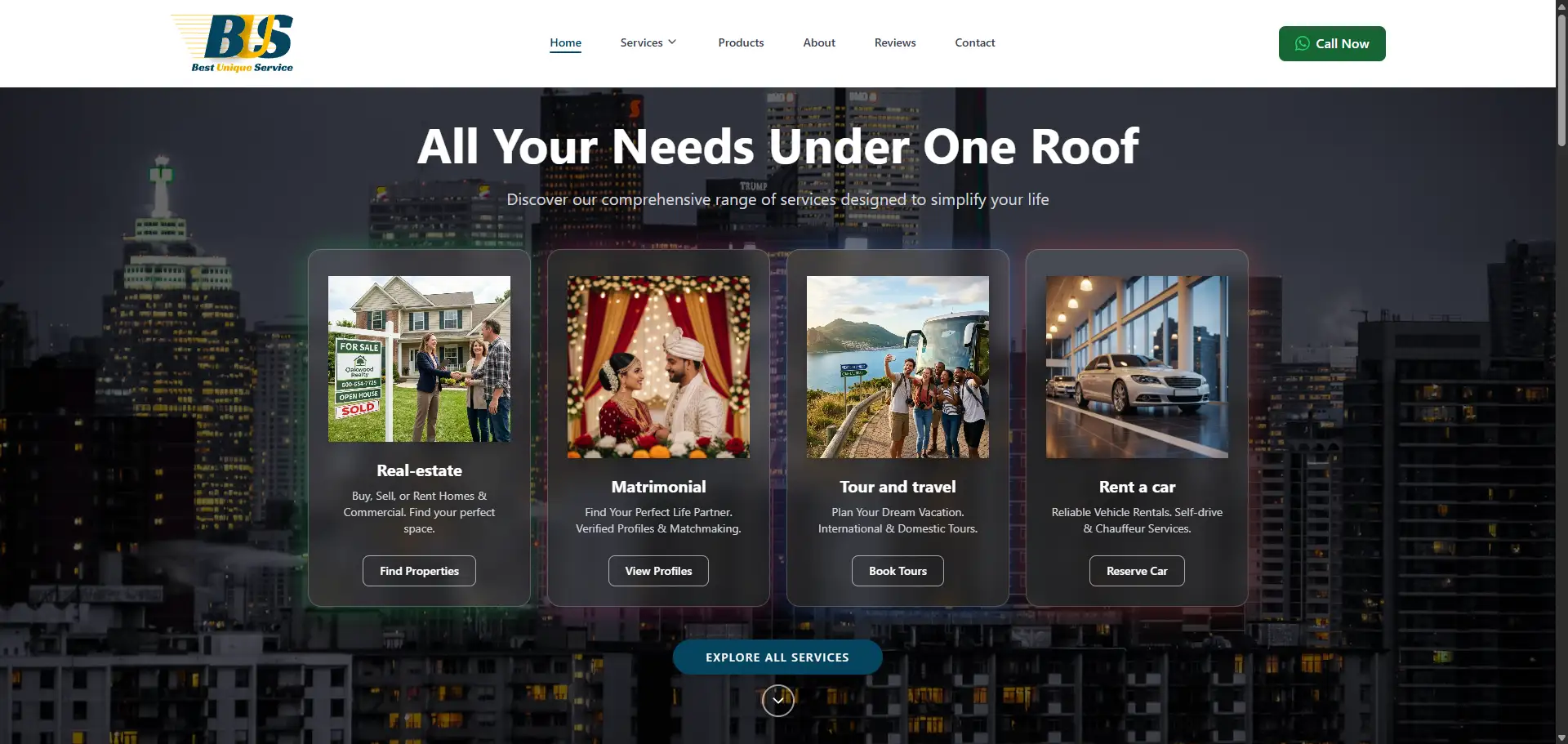Click 'Buy, Sell, or Rent Homes' description
The width and height of the screenshot is (1568, 744).
click(x=419, y=512)
